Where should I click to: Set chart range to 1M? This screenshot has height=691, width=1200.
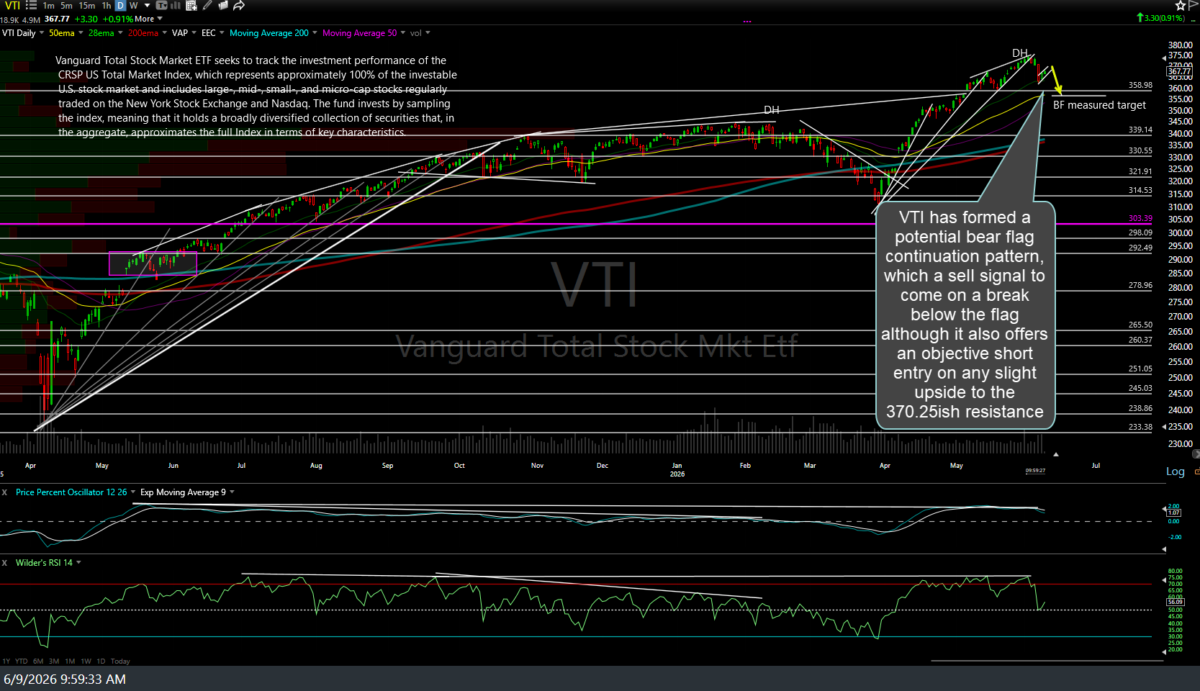coord(70,661)
